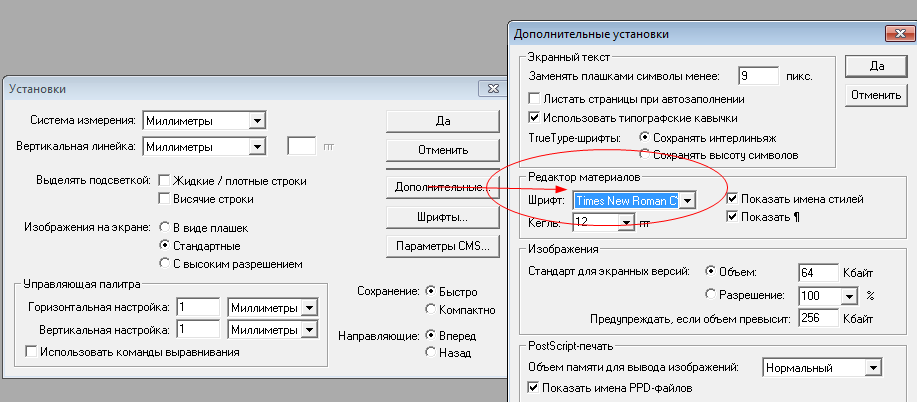This screenshot has width=917, height=402.
Task: Toggle Использовать команды выравнивания checkbox
Action: point(31,352)
